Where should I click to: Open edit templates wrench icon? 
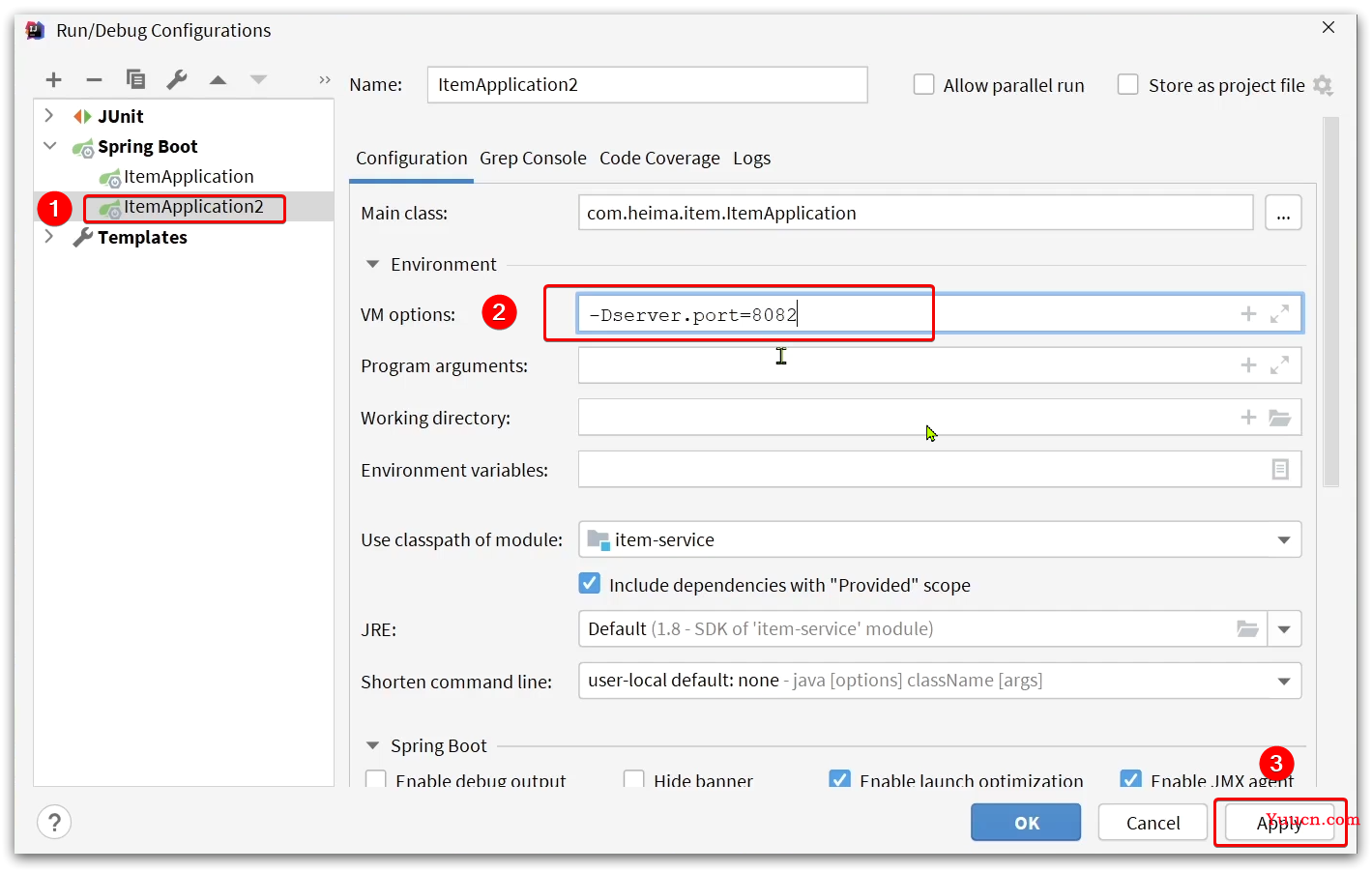[x=176, y=79]
